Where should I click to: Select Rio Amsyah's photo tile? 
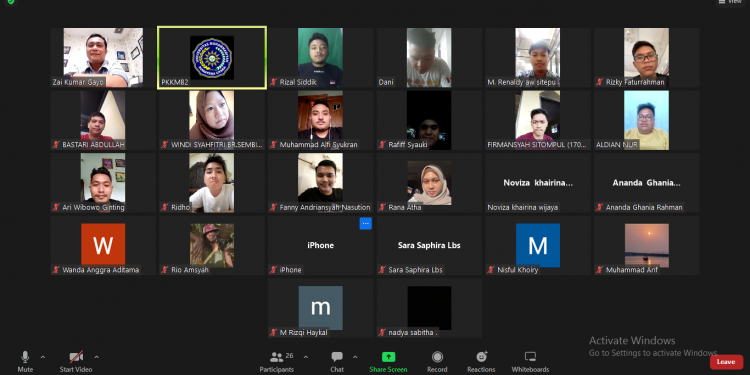[212, 245]
